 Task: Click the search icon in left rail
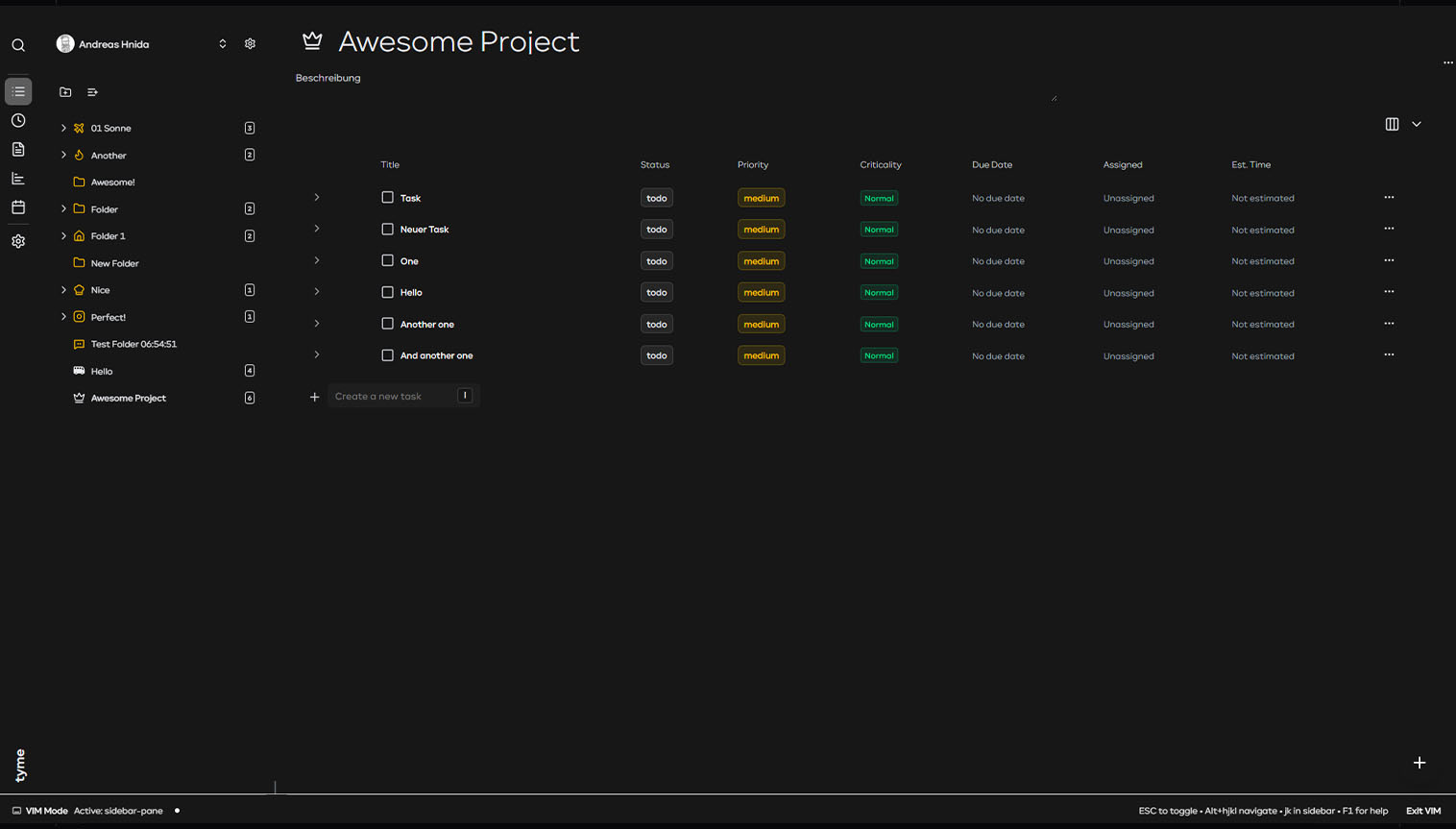18,45
